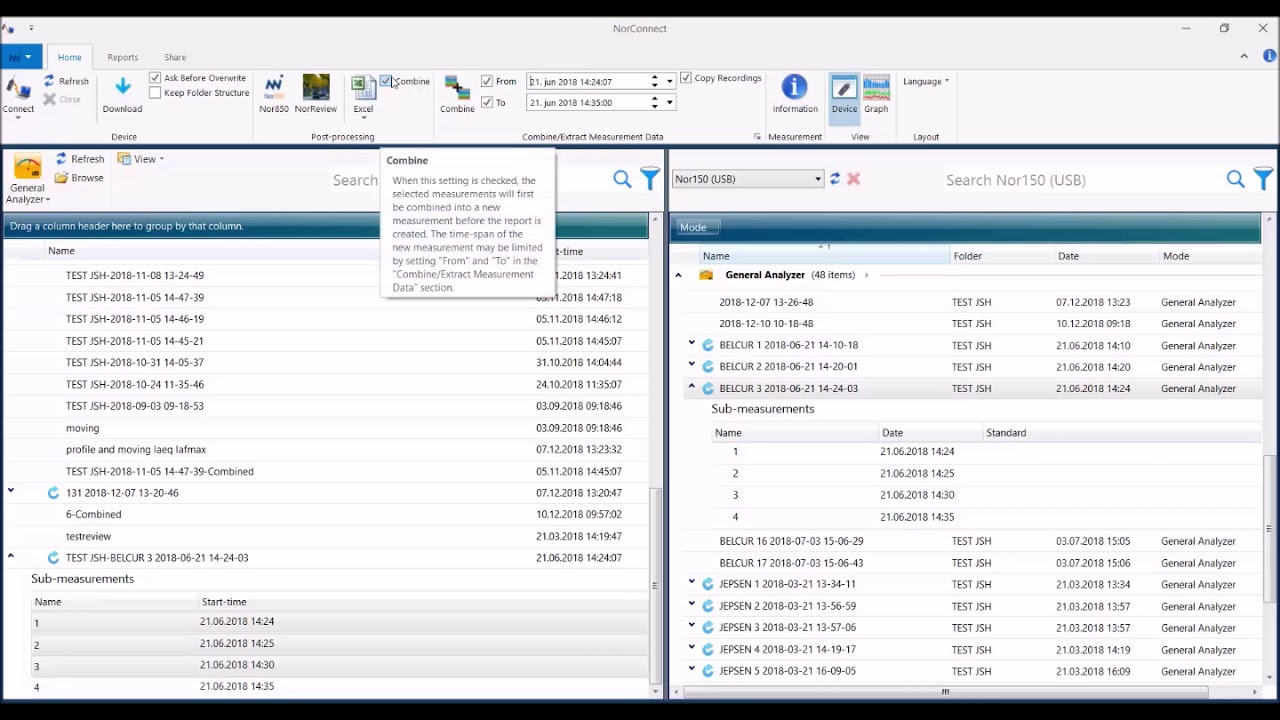Click the red disconnect X icon
This screenshot has width=1280, height=720.
(853, 179)
